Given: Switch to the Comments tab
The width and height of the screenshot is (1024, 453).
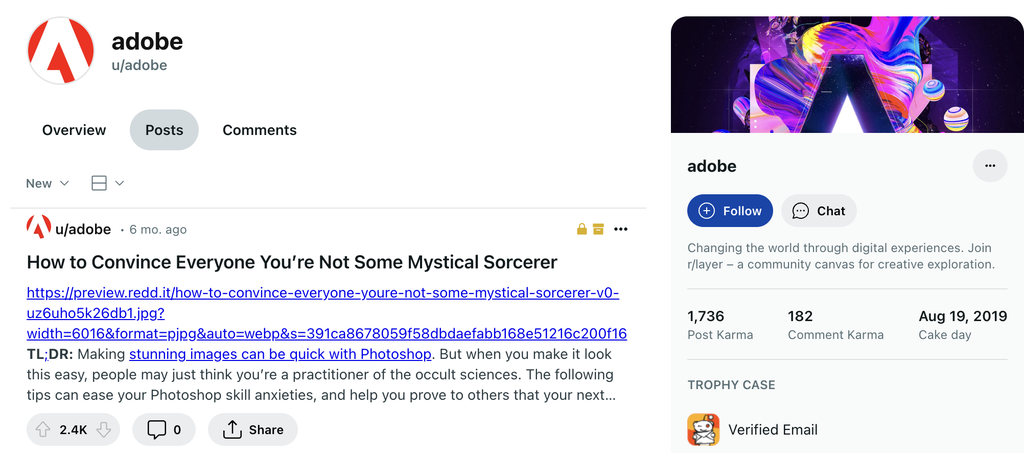Looking at the screenshot, I should pos(259,130).
